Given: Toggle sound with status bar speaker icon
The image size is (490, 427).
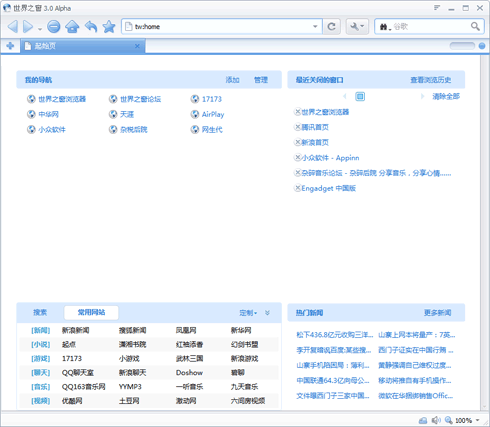Looking at the screenshot, I should pos(436,420).
